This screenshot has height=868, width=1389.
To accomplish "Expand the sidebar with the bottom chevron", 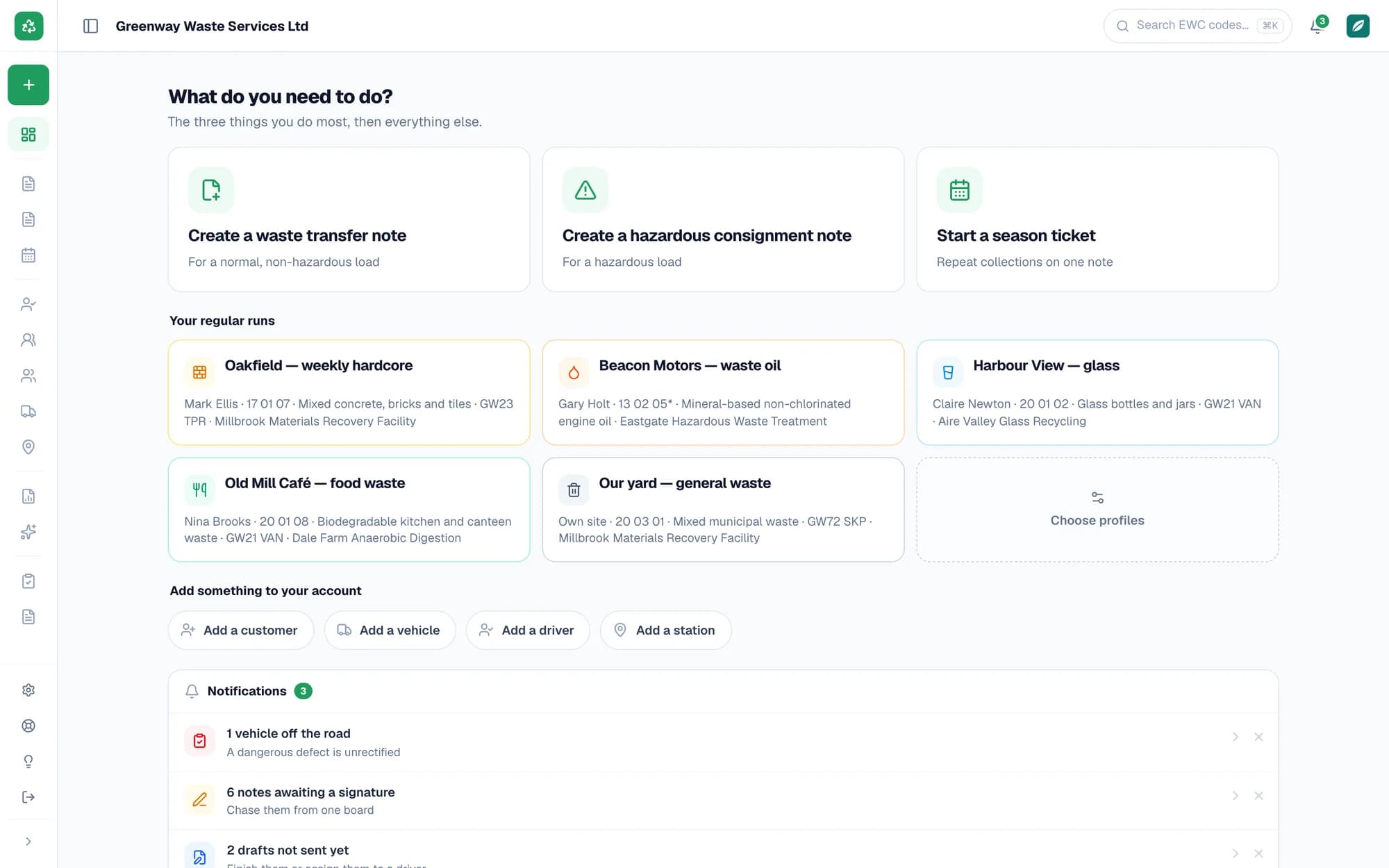I will point(28,842).
